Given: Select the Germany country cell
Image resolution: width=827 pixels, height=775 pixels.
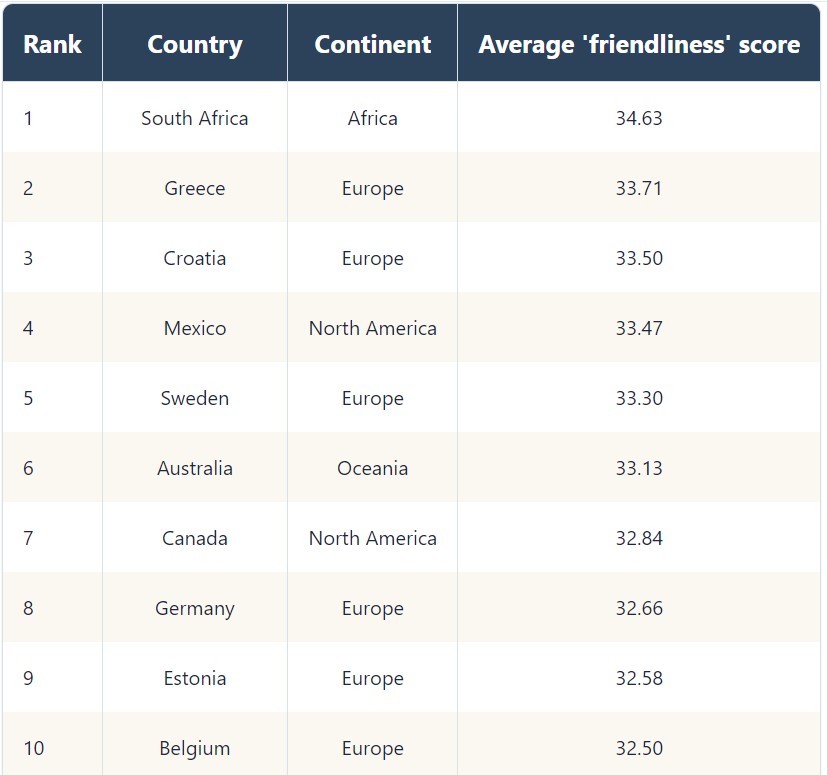Looking at the screenshot, I should [x=195, y=608].
